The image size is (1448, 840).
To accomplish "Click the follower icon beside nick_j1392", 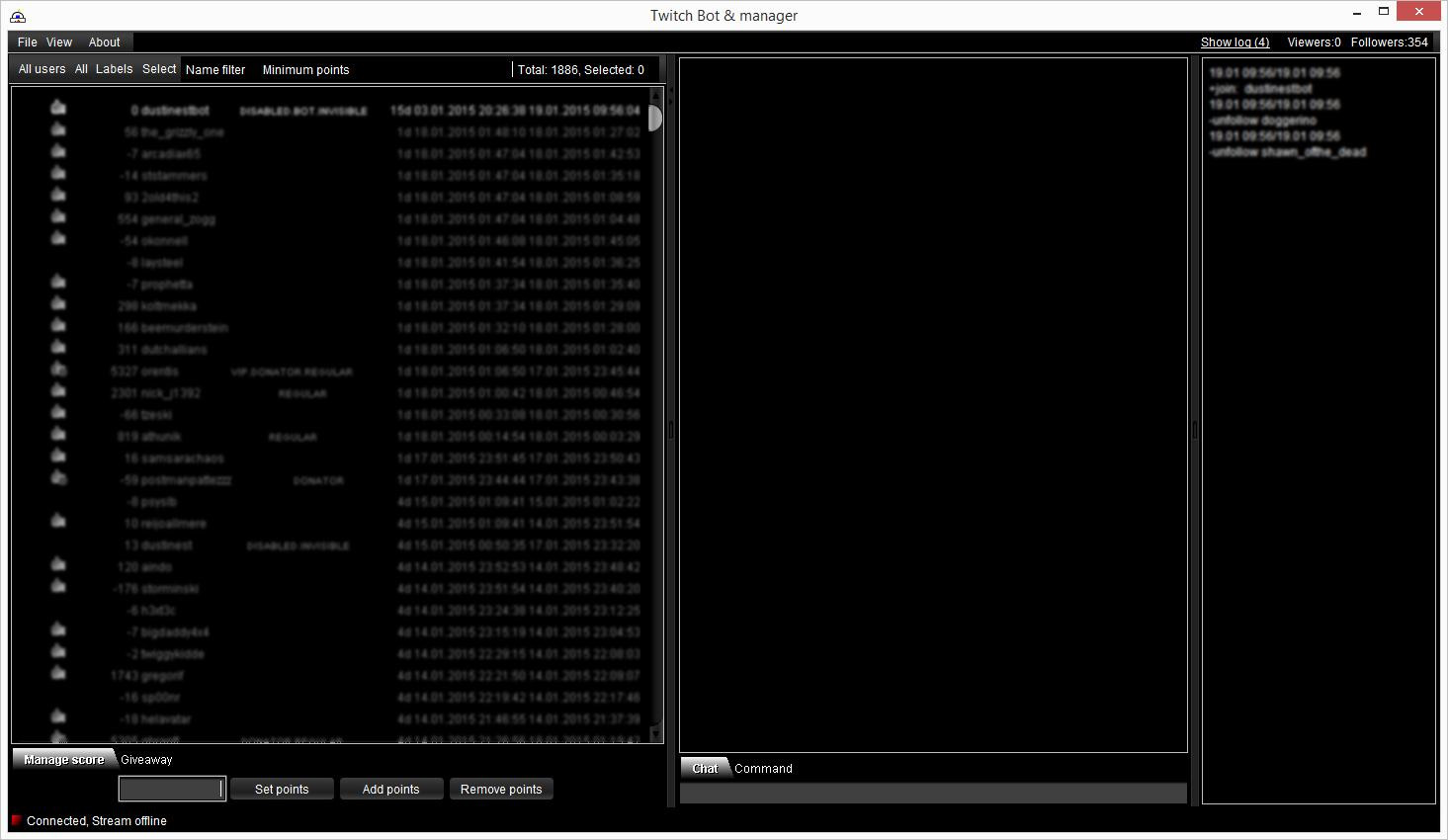I will coord(58,390).
